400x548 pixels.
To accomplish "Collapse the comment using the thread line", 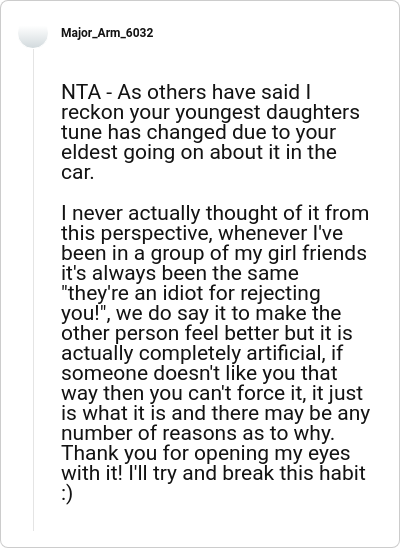I will tap(34, 289).
